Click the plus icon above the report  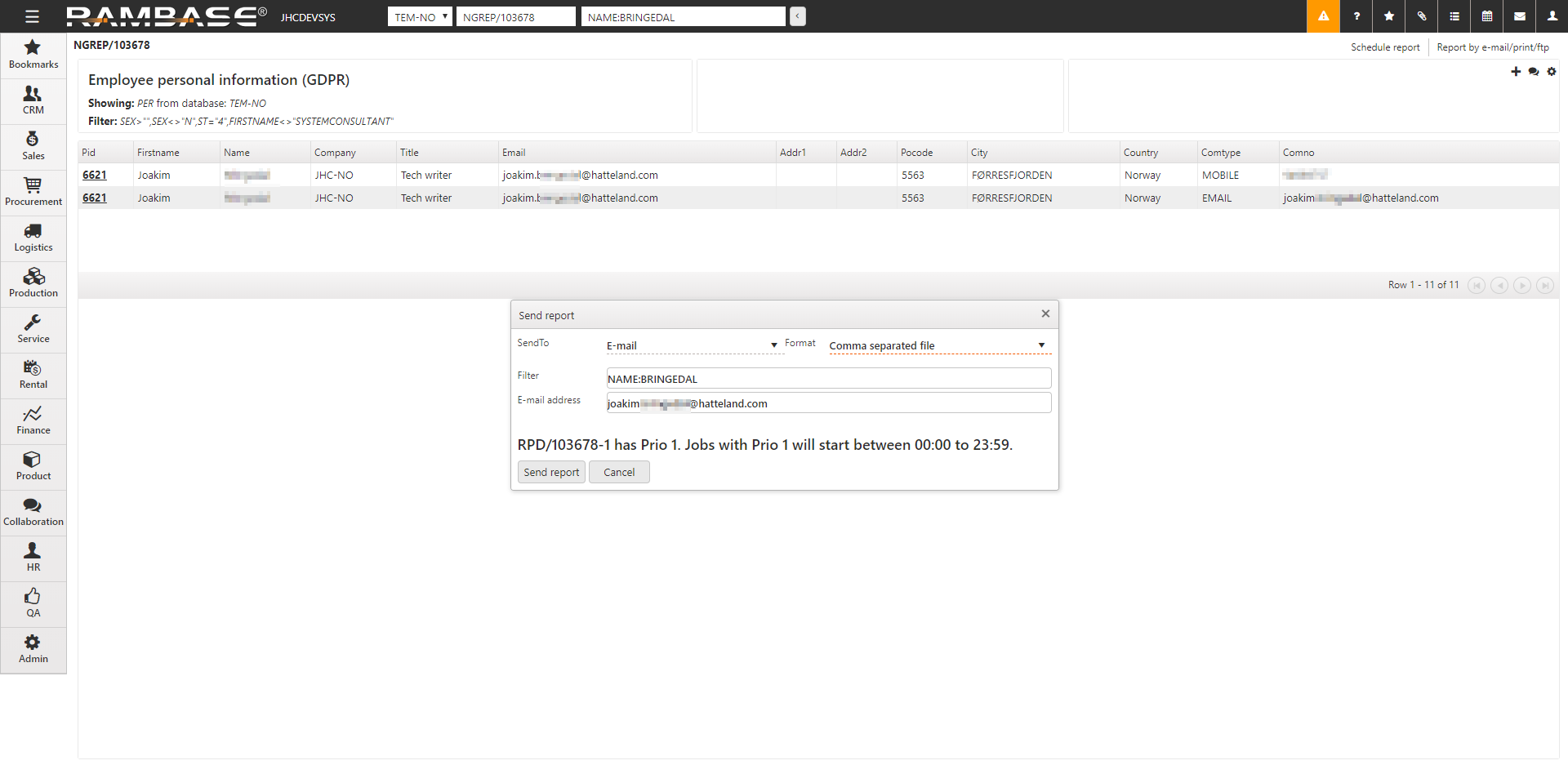[x=1516, y=72]
